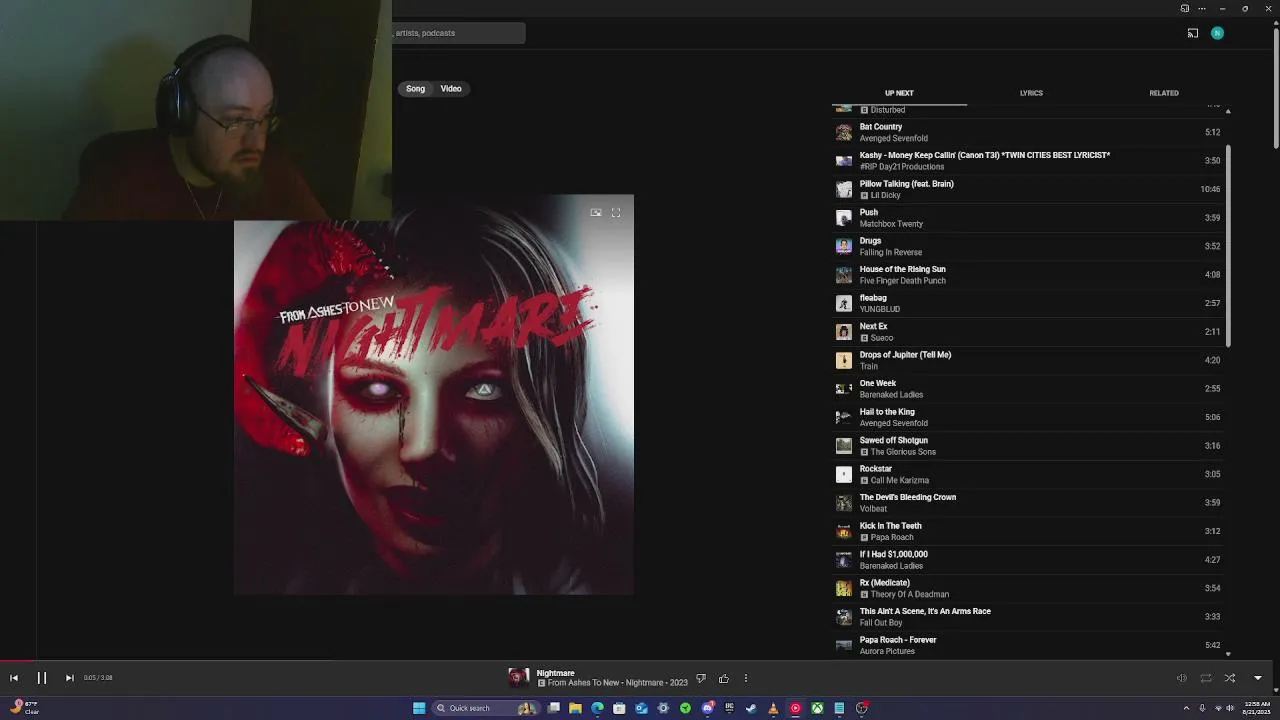Open the three-dot song options menu

click(x=745, y=678)
